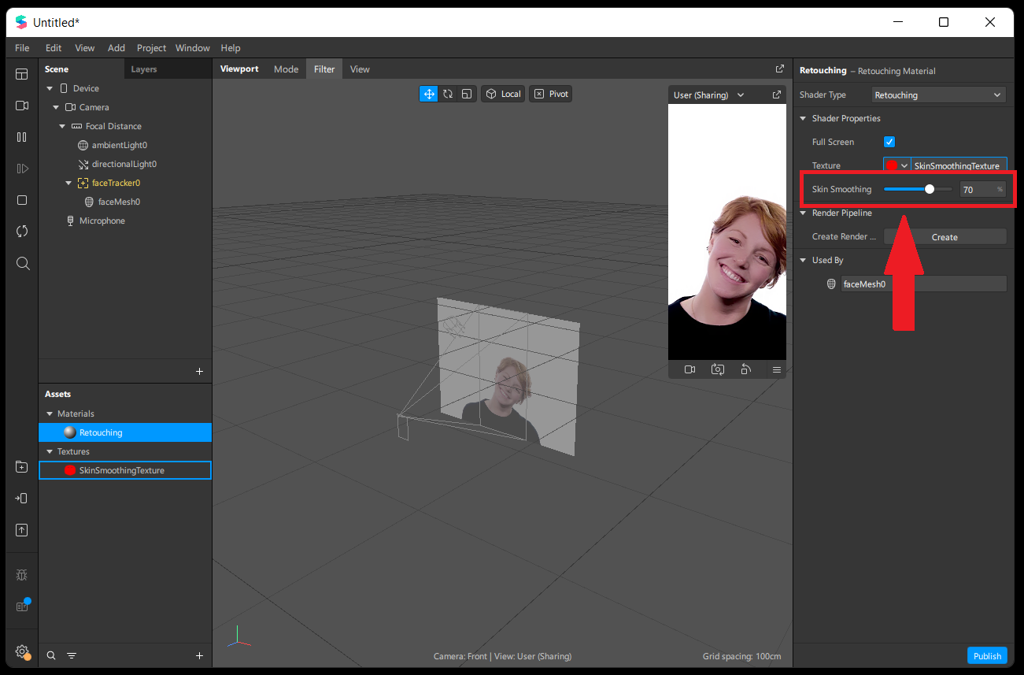Select the SkinSmoothingTexture asset
The width and height of the screenshot is (1024, 675).
tap(125, 470)
